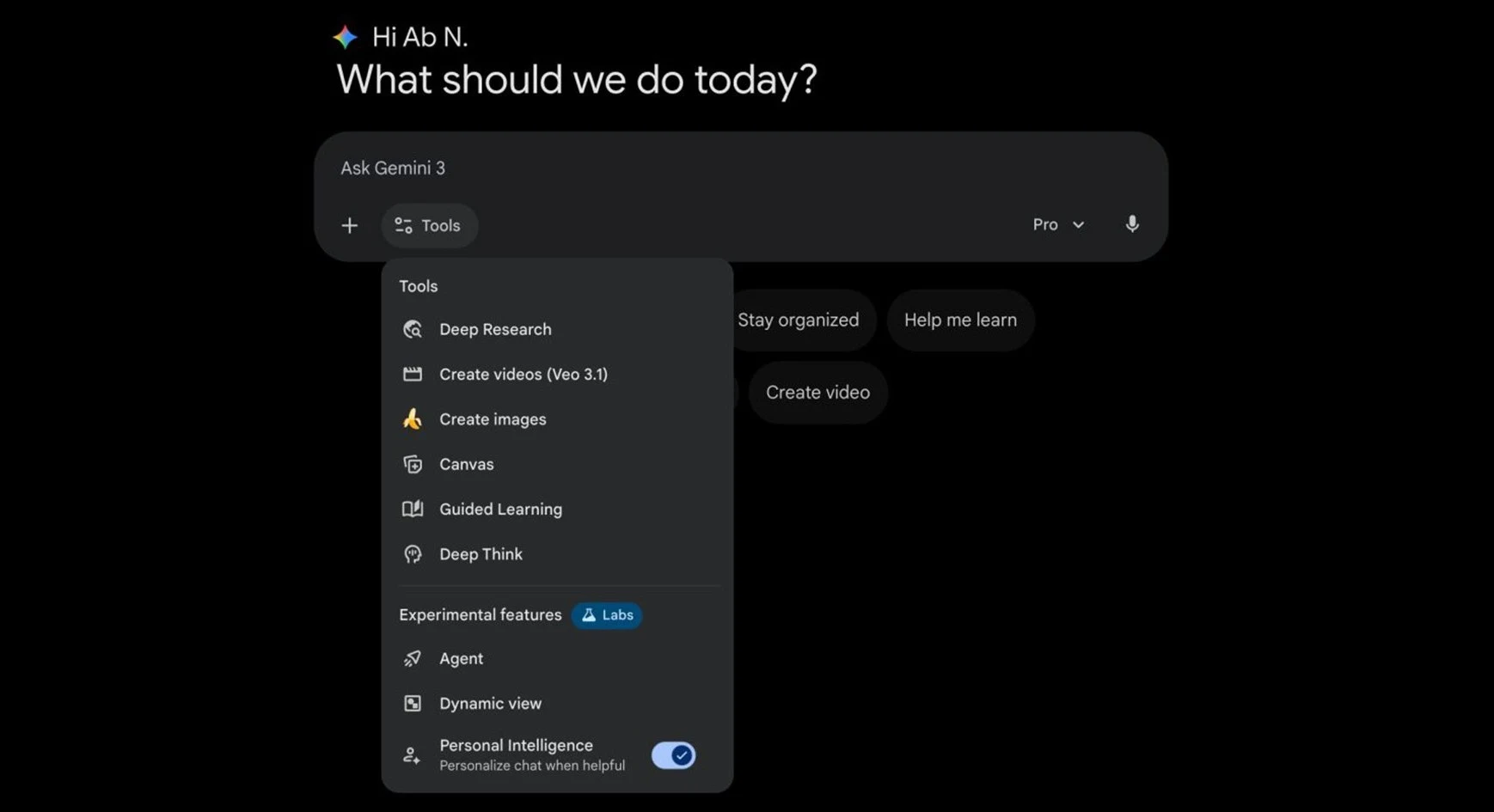Viewport: 1494px width, 812px height.
Task: Click the Labs badge
Action: [607, 615]
